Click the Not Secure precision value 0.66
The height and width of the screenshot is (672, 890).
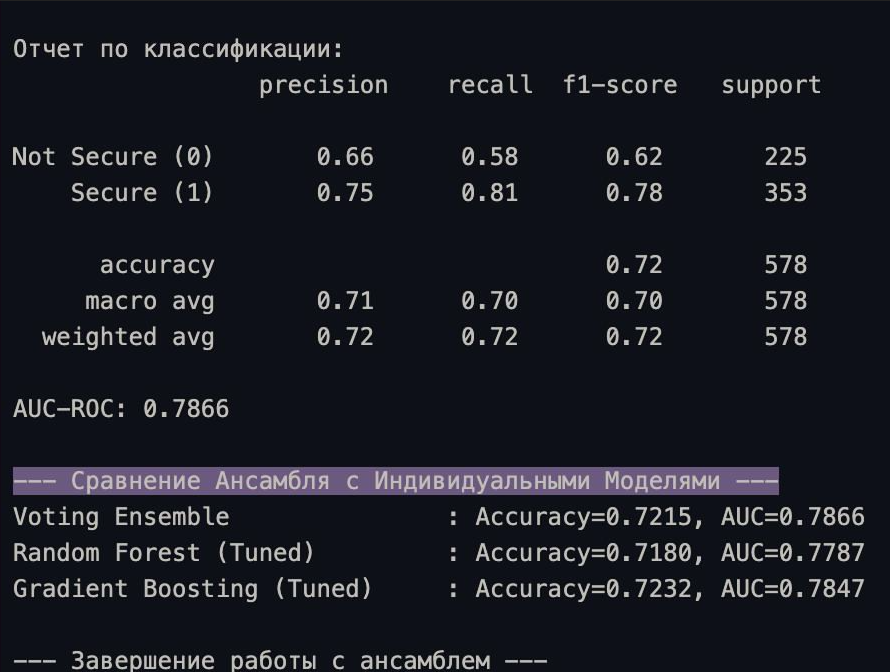click(345, 157)
